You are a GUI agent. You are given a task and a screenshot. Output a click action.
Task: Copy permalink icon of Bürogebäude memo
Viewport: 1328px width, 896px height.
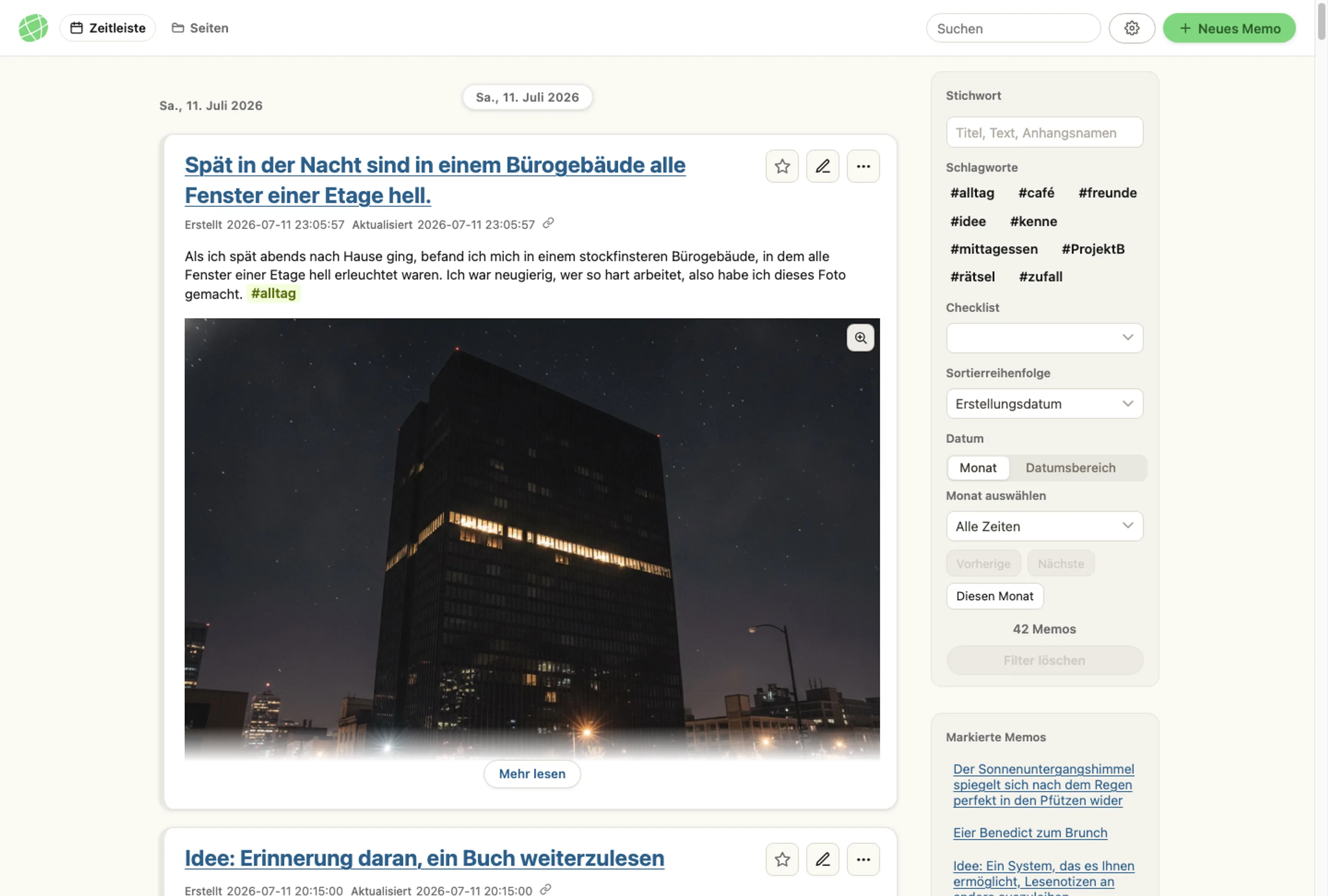click(x=548, y=223)
